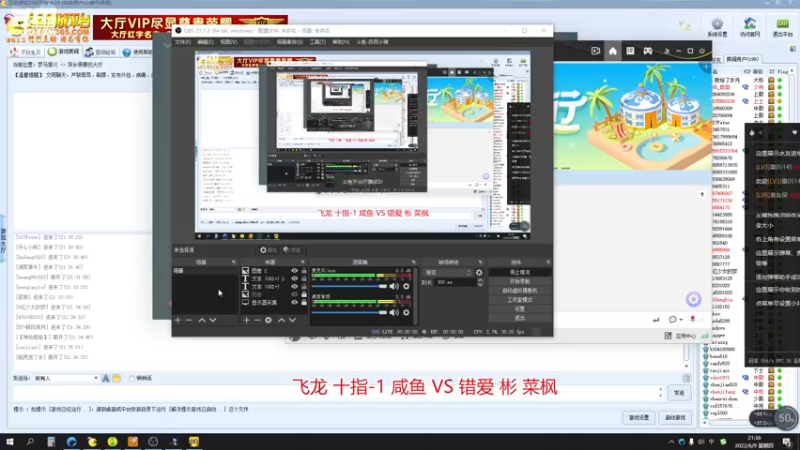Adjust the mic/Aux channel volume slider in OBS mixer
This screenshot has width=800, height=450.
click(x=349, y=286)
